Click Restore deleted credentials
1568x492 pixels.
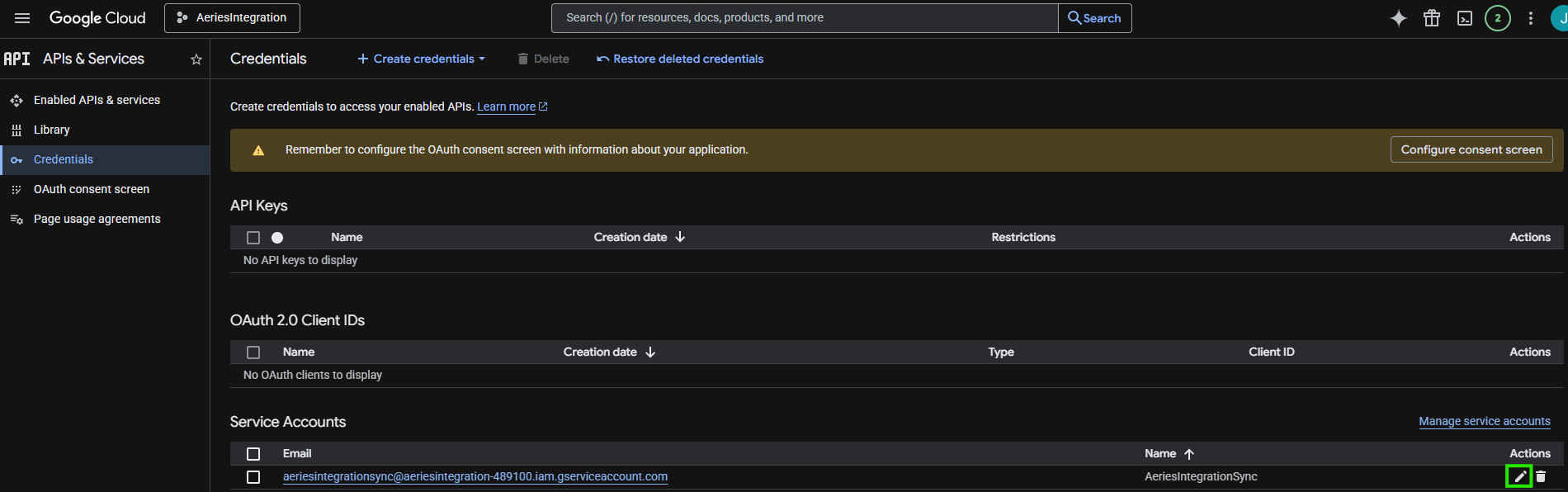click(x=680, y=59)
